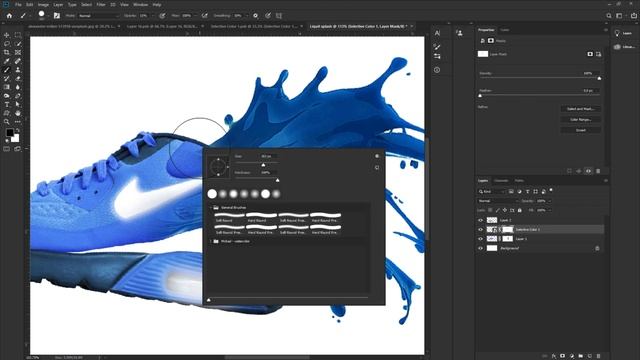Delete mask trash icon in Properties panel
Viewport: 640px width, 360px height.
(x=598, y=171)
